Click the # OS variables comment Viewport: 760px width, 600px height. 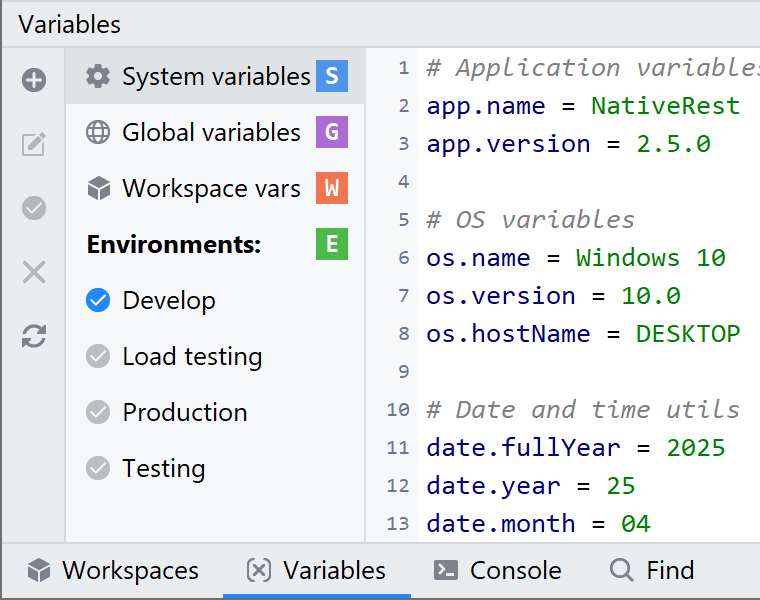coord(530,220)
